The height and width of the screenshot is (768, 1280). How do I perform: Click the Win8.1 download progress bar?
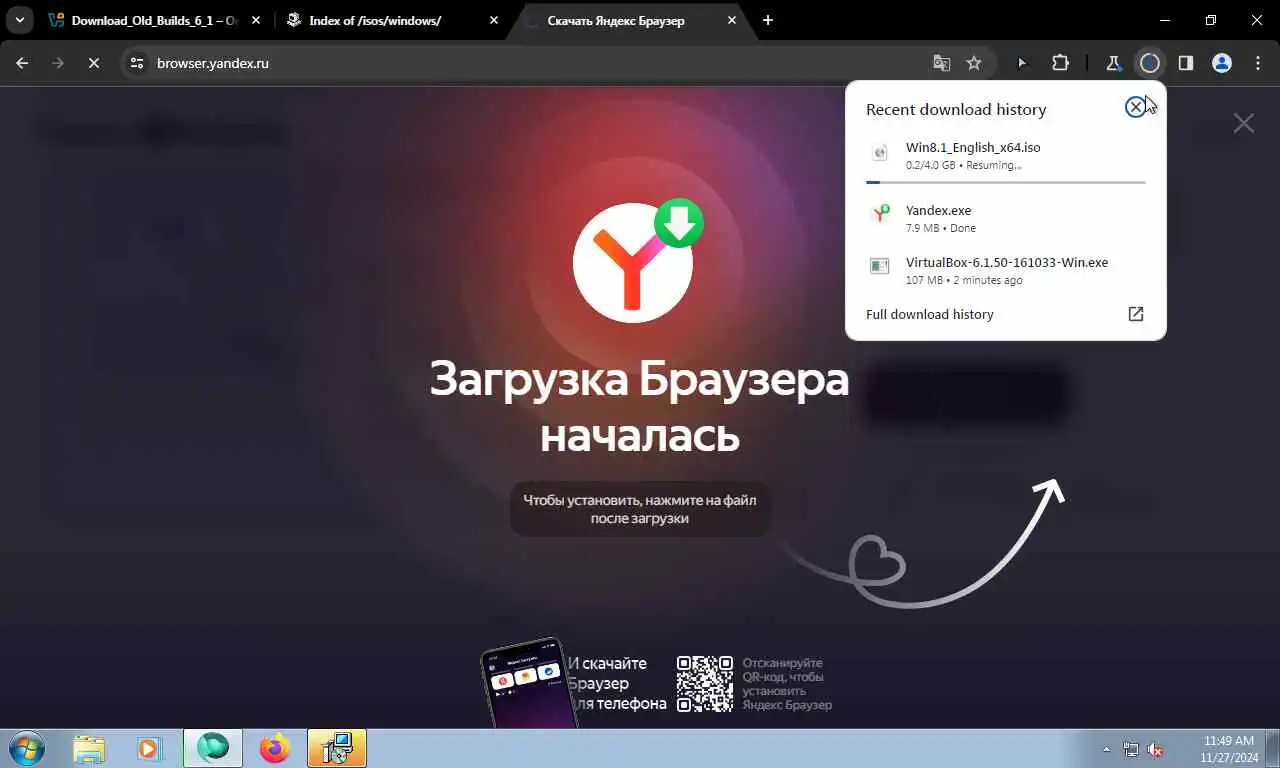click(x=1005, y=182)
